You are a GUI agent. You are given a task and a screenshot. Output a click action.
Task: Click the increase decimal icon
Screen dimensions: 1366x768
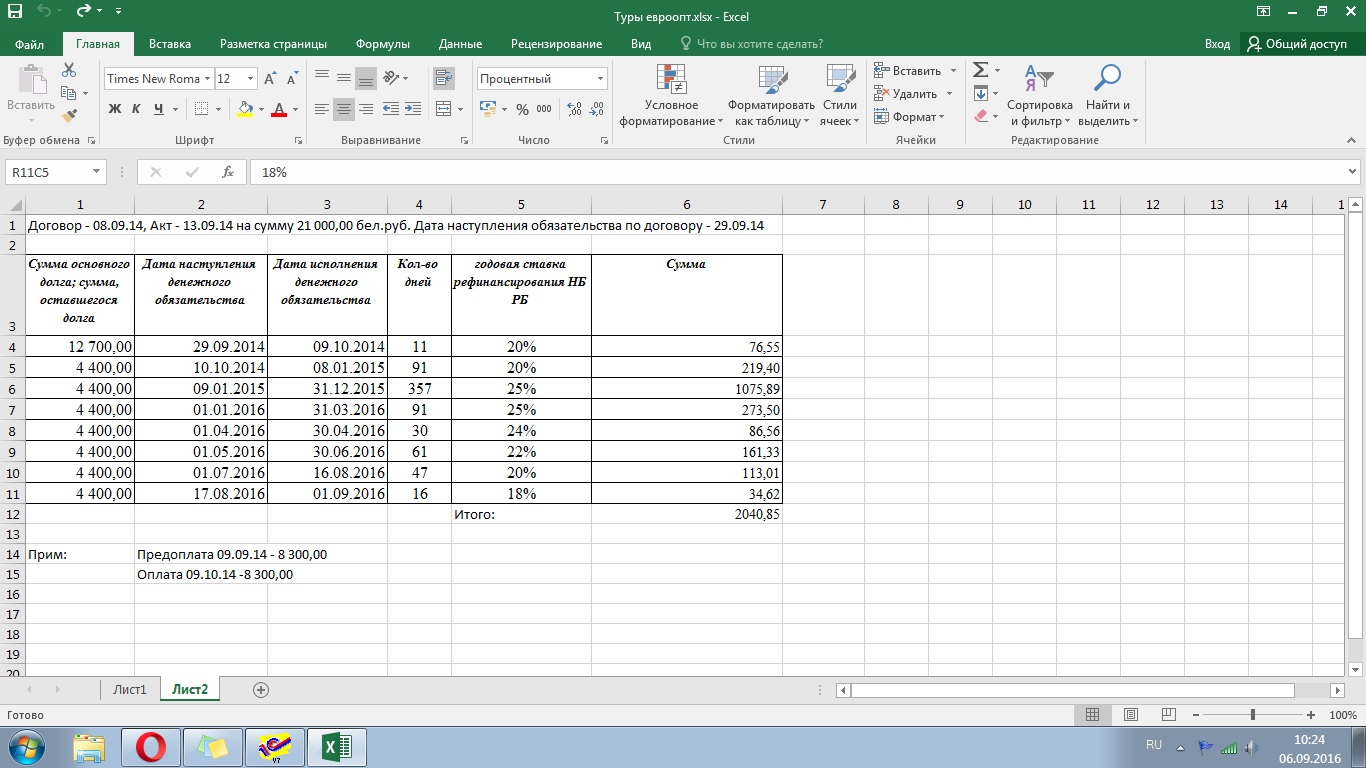574,109
